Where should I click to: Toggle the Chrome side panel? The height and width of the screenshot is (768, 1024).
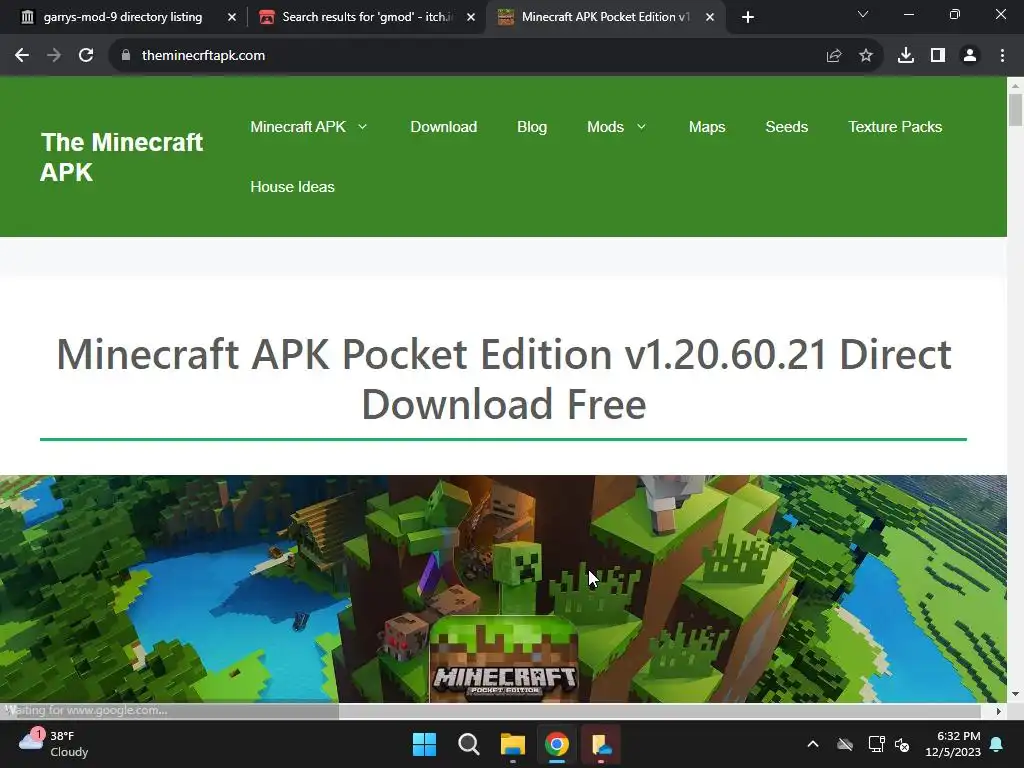[x=938, y=56]
